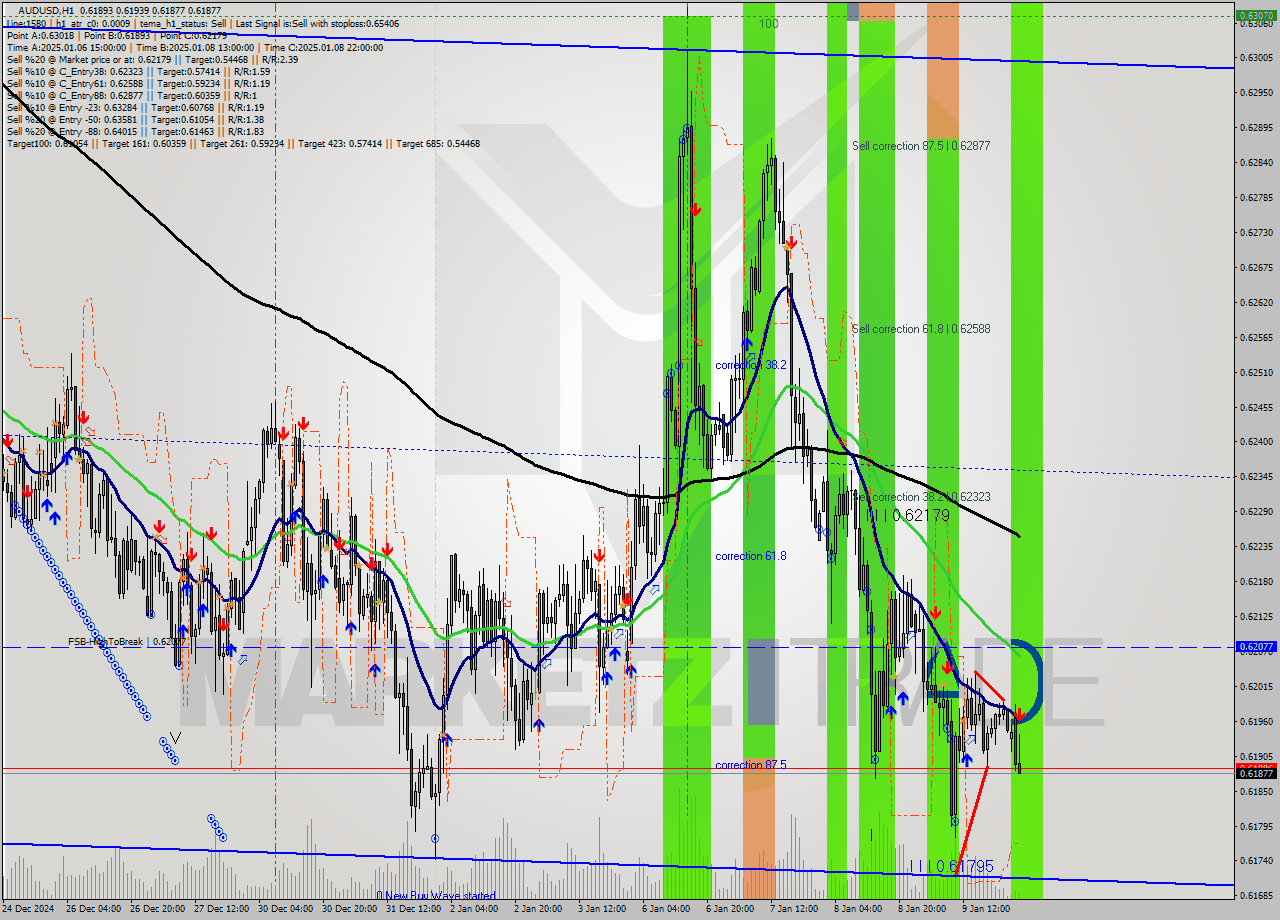This screenshot has width=1280, height=920.
Task: Click the blue 0.62077 price tag
Action: [x=1256, y=647]
